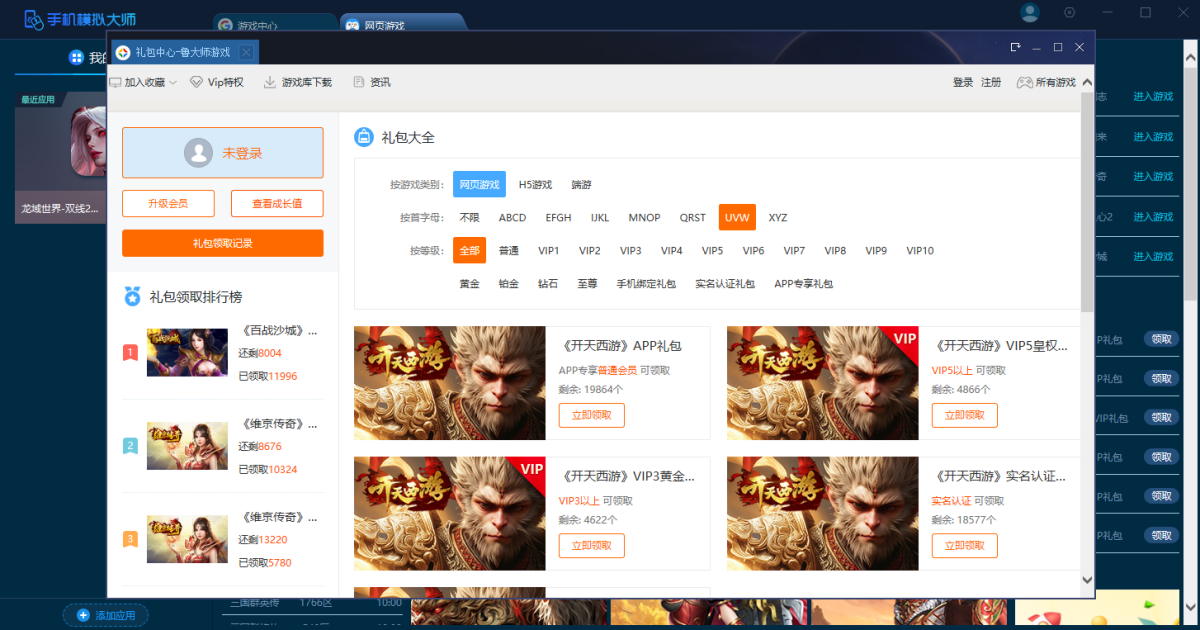Choose the VIP3 level filter
The image size is (1200, 630).
[630, 251]
